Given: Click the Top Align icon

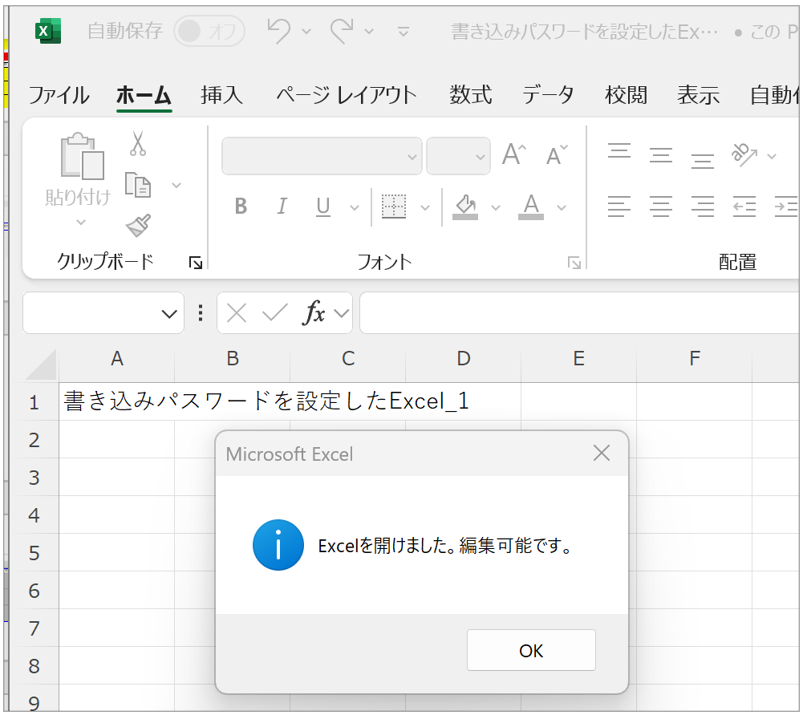Looking at the screenshot, I should 619,152.
